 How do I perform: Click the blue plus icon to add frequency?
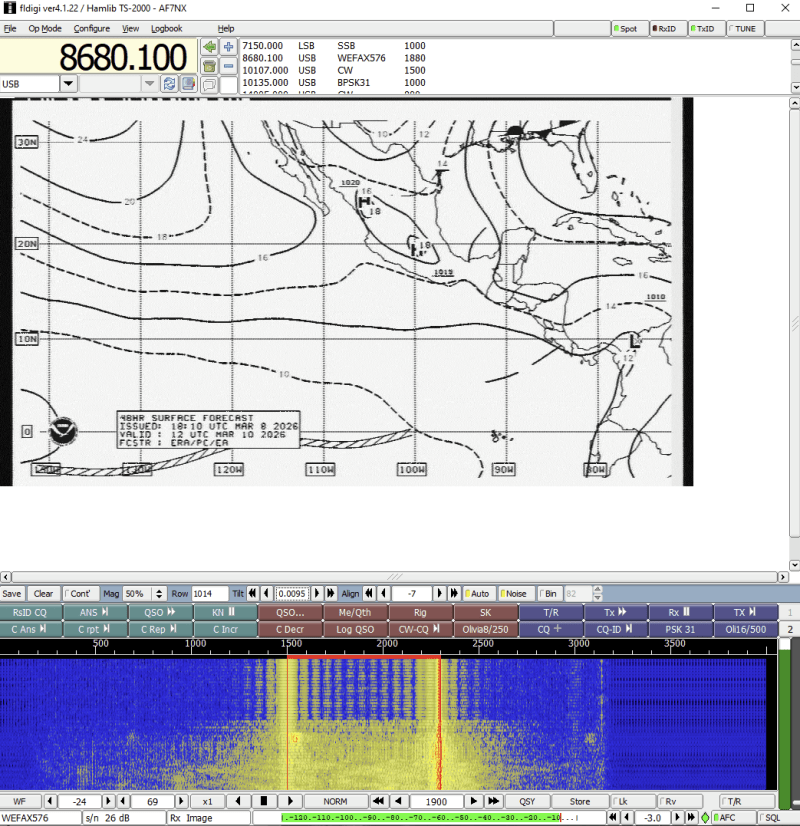(229, 47)
